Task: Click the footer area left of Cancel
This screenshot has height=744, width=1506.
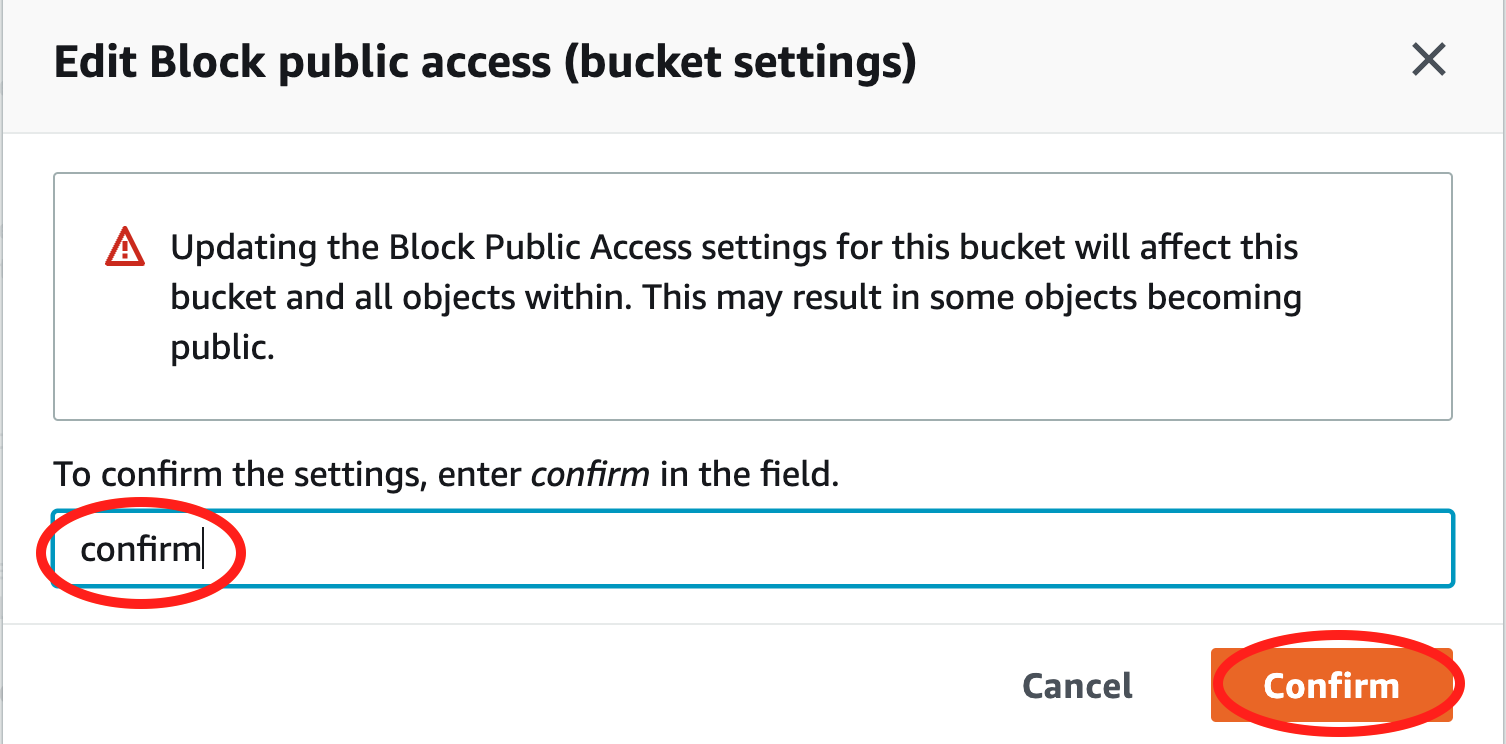Action: (x=500, y=686)
